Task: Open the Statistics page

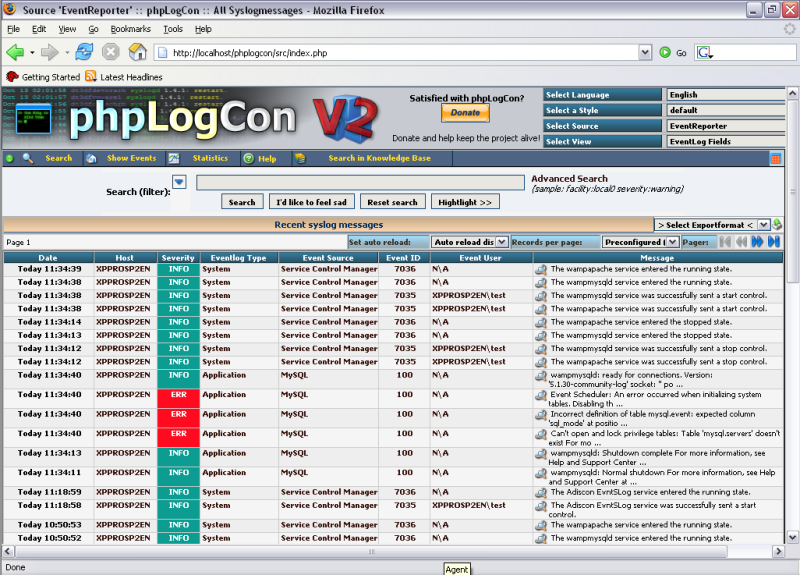Action: tap(210, 158)
